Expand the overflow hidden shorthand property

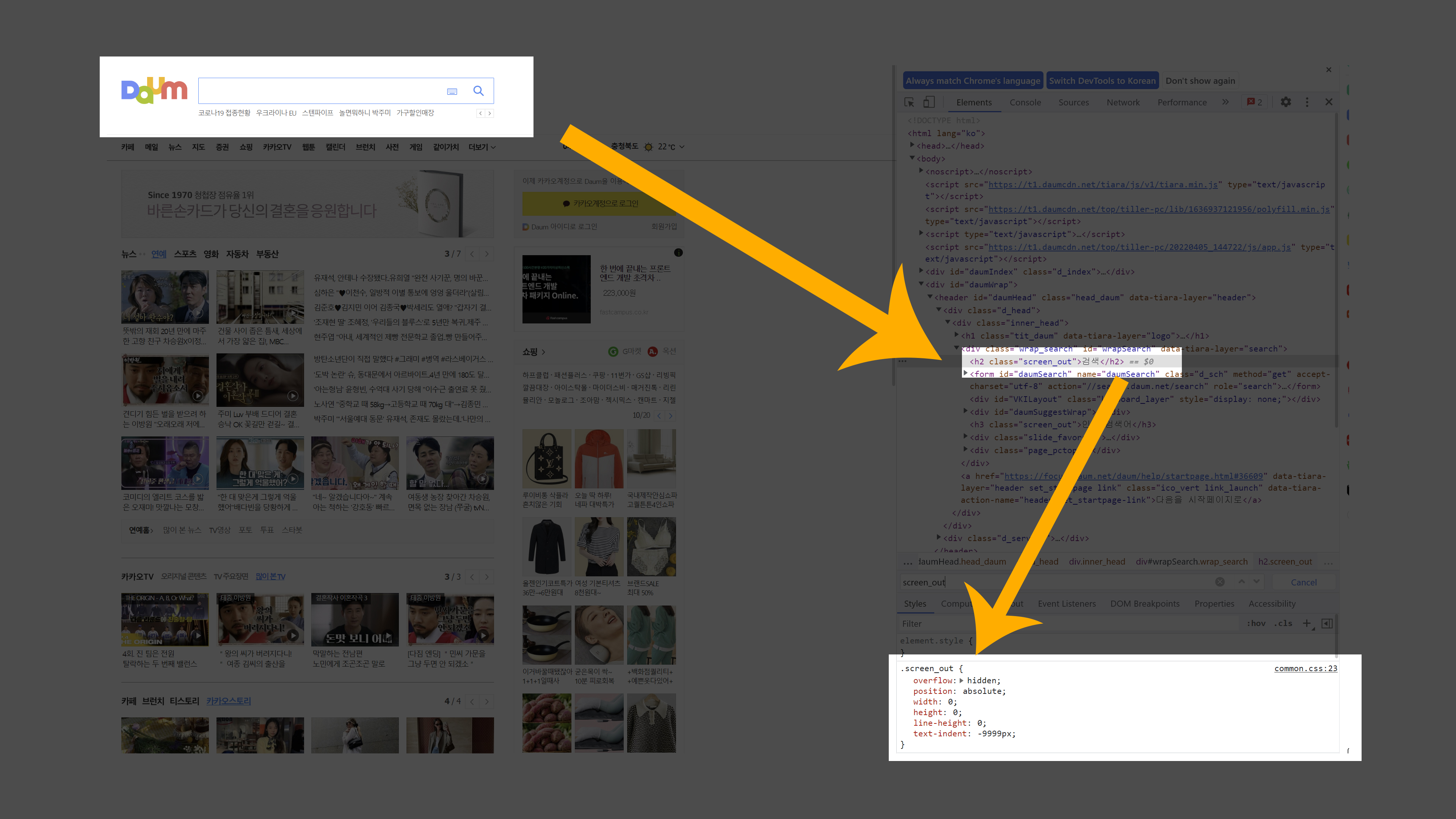coord(962,681)
